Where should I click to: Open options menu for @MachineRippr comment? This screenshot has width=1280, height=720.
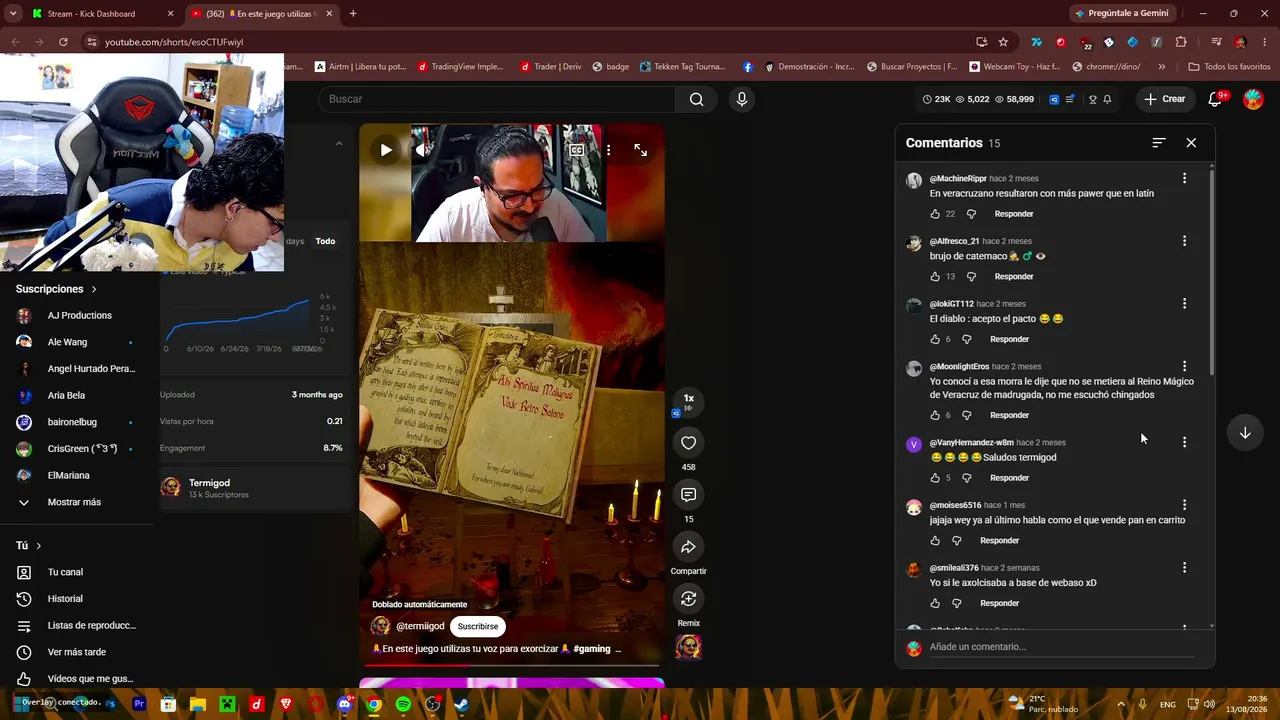[x=1184, y=178]
